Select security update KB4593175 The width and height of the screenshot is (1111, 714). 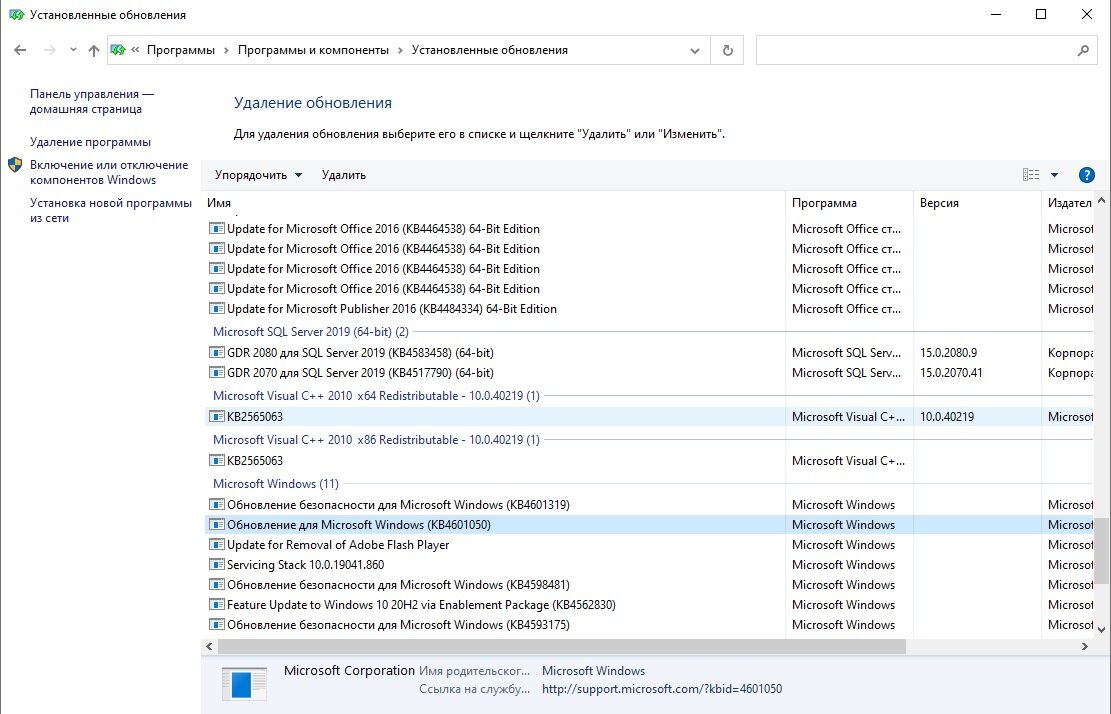coord(398,625)
